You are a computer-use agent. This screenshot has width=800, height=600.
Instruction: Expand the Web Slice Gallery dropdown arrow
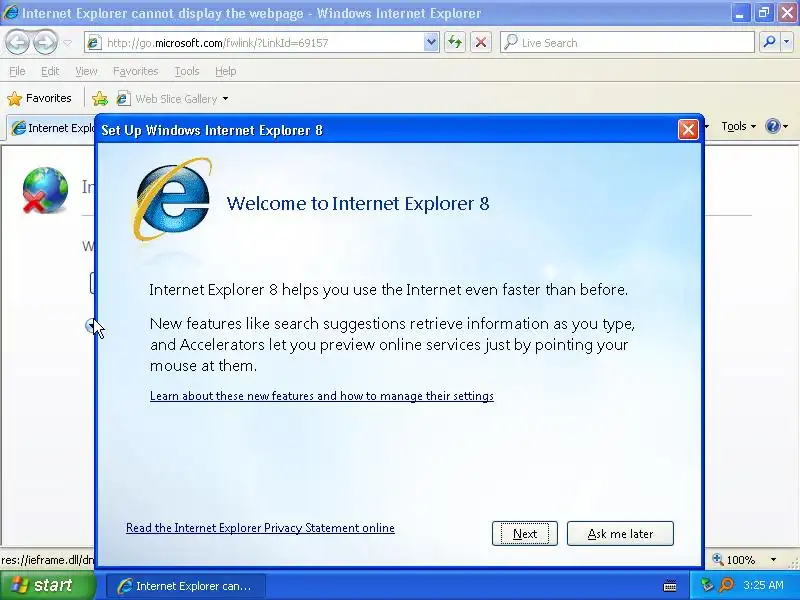click(225, 98)
